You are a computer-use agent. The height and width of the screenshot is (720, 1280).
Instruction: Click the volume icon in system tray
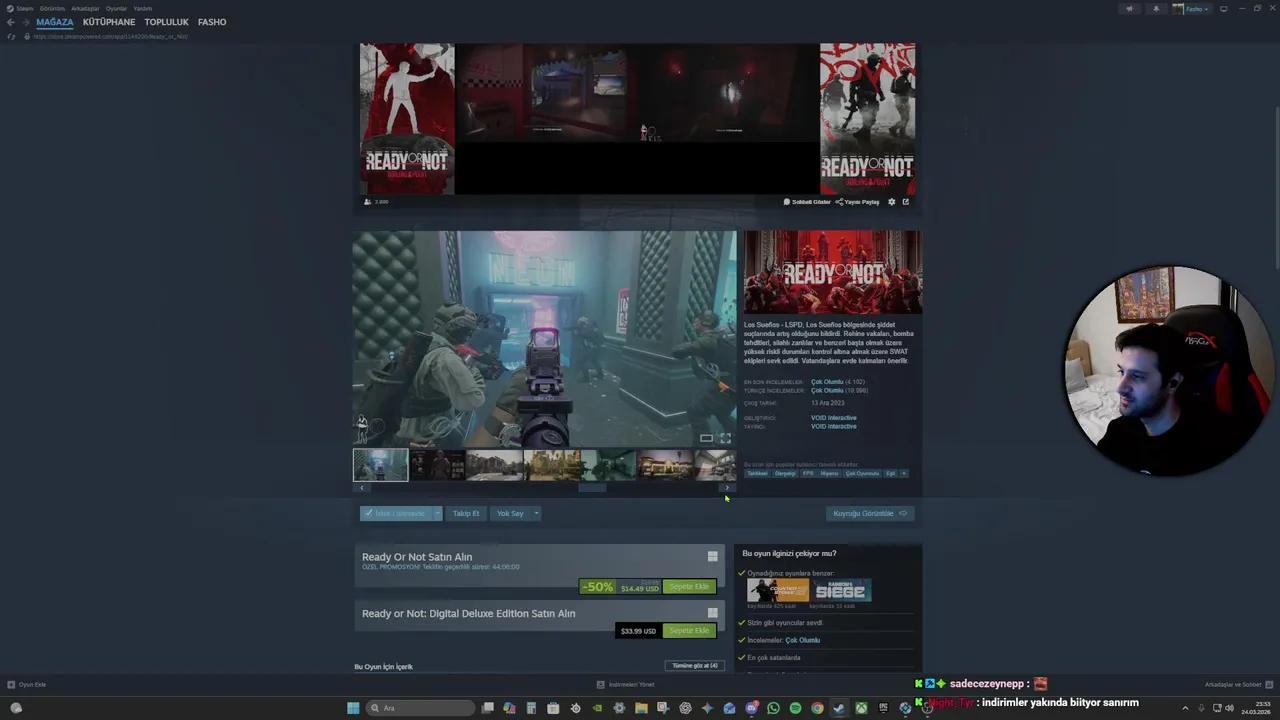(x=1229, y=708)
